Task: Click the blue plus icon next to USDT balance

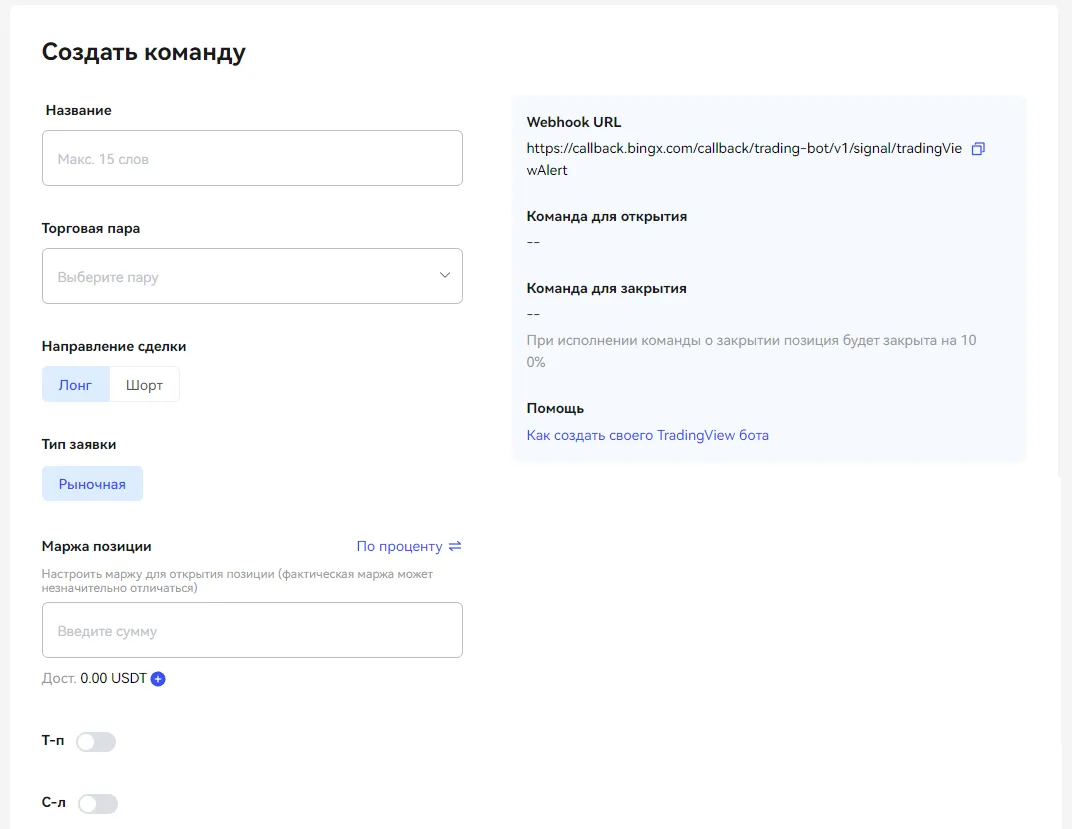Action: click(158, 679)
